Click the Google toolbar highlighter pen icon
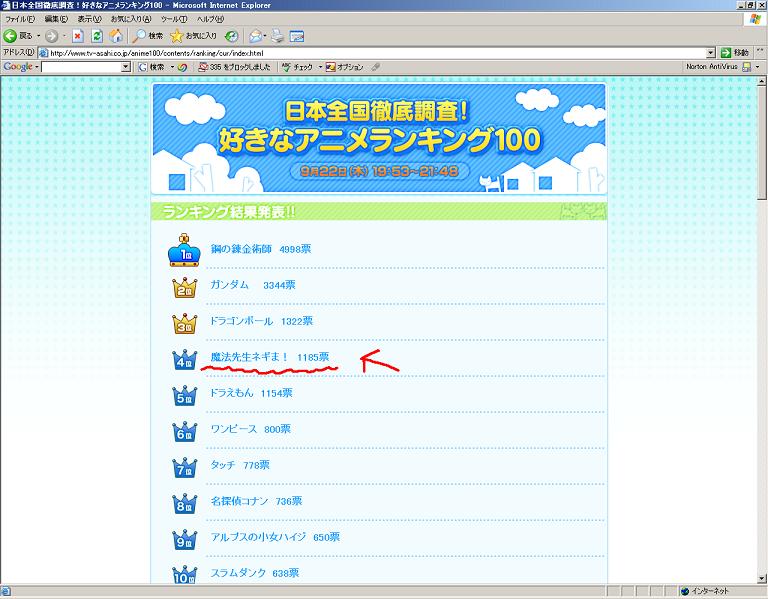Viewport: 768px width, 599px height. 376,67
